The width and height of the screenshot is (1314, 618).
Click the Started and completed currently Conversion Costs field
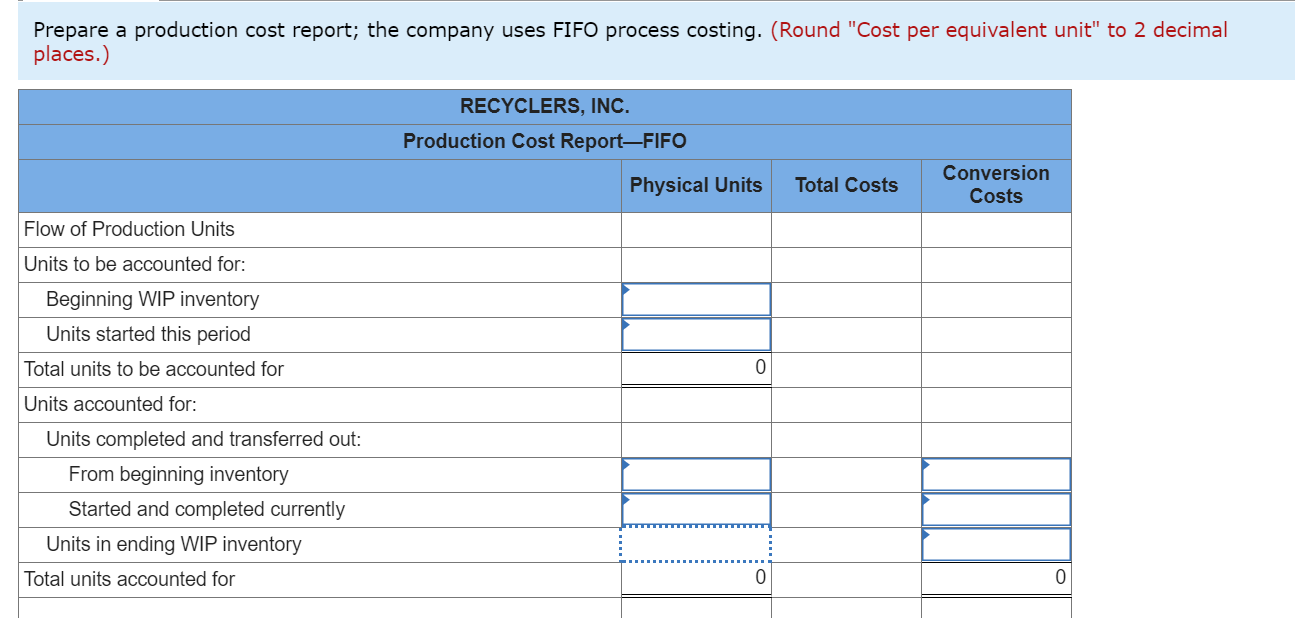point(996,509)
